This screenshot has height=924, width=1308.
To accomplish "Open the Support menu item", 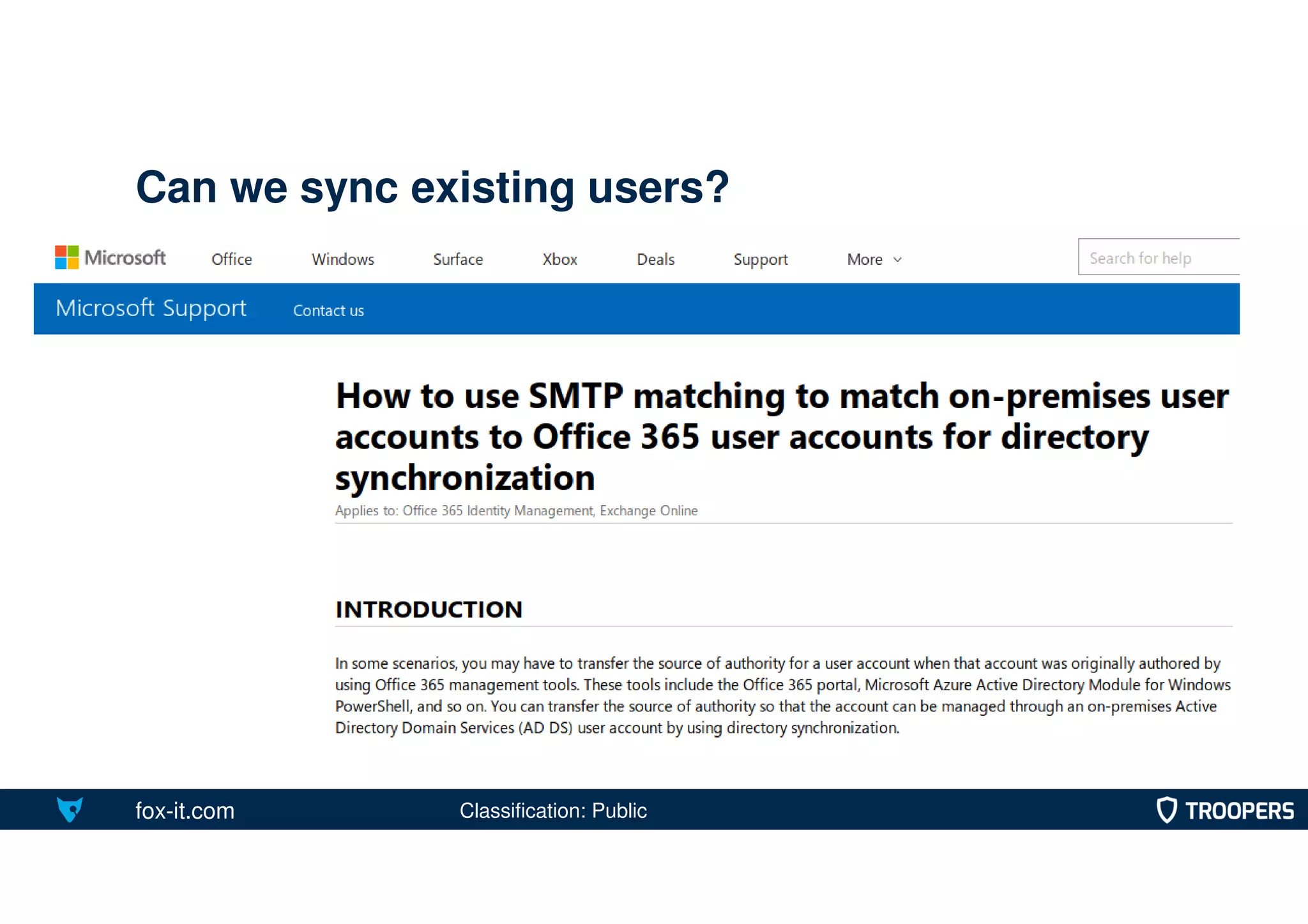I will 761,260.
